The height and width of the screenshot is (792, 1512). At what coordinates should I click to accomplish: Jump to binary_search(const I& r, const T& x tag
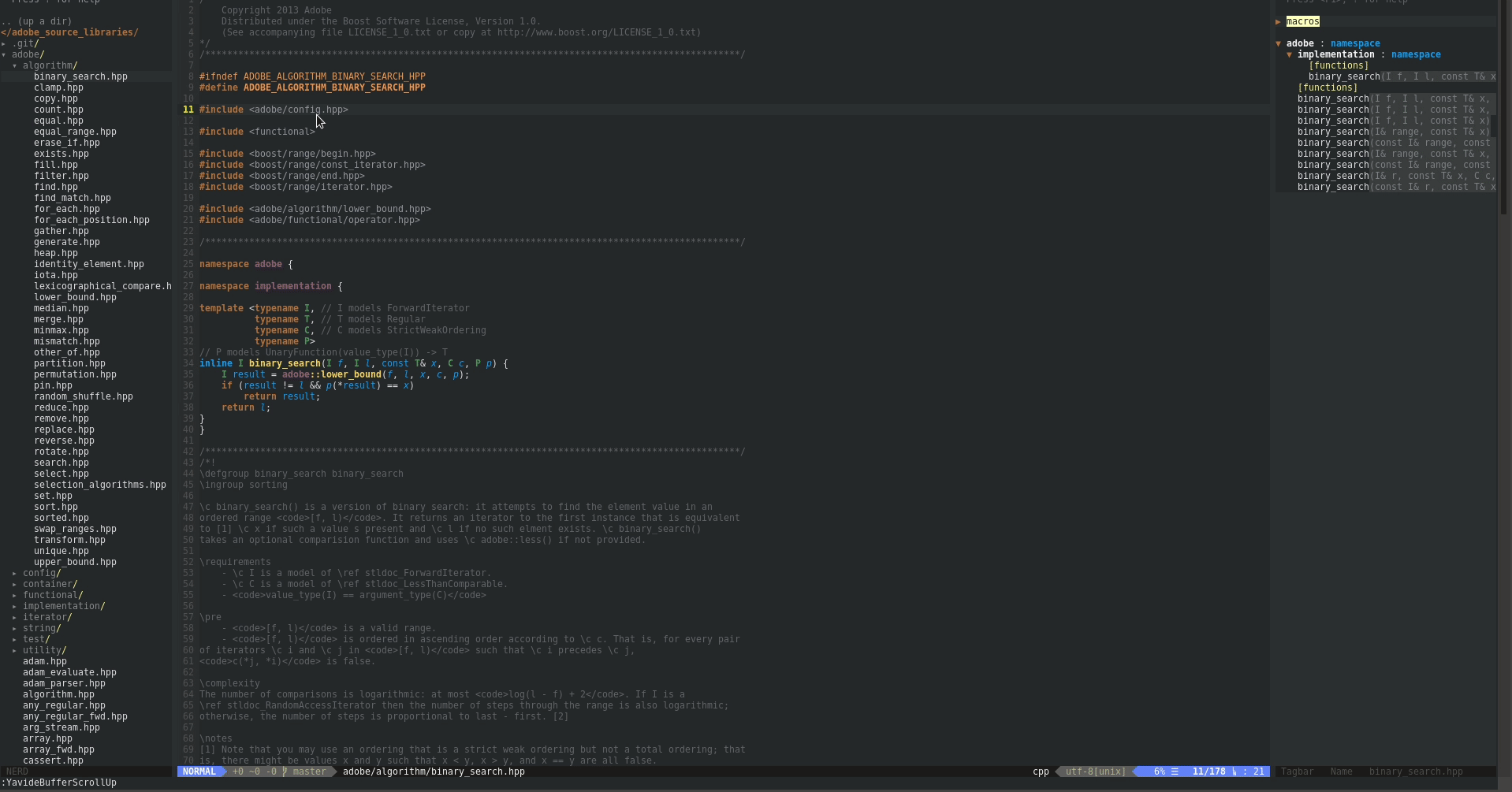[x=1396, y=187]
